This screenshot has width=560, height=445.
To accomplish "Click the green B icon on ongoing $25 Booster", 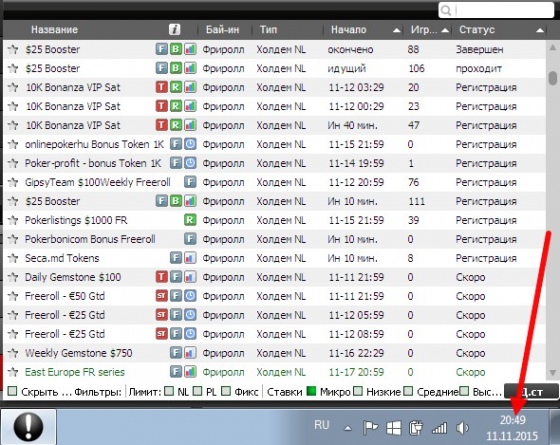I will pos(176,68).
